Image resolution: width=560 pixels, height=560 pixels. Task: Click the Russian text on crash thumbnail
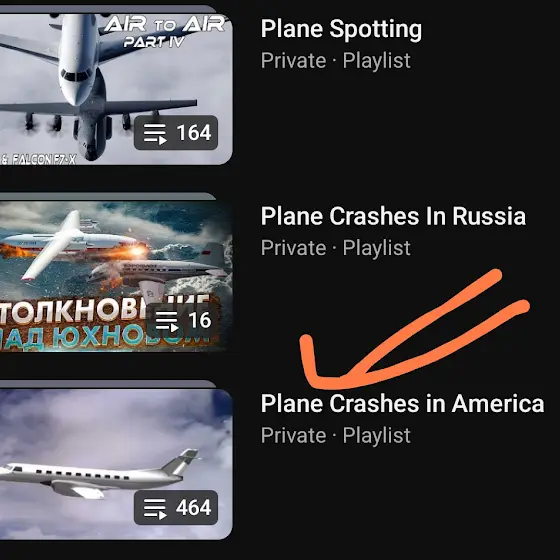104,321
